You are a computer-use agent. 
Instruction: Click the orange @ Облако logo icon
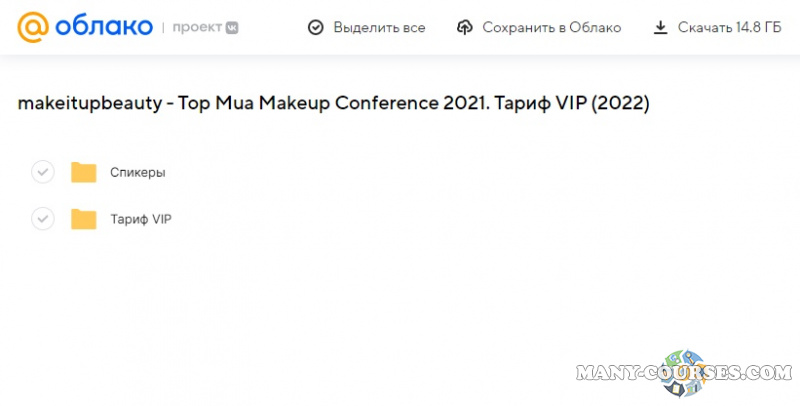(33, 28)
